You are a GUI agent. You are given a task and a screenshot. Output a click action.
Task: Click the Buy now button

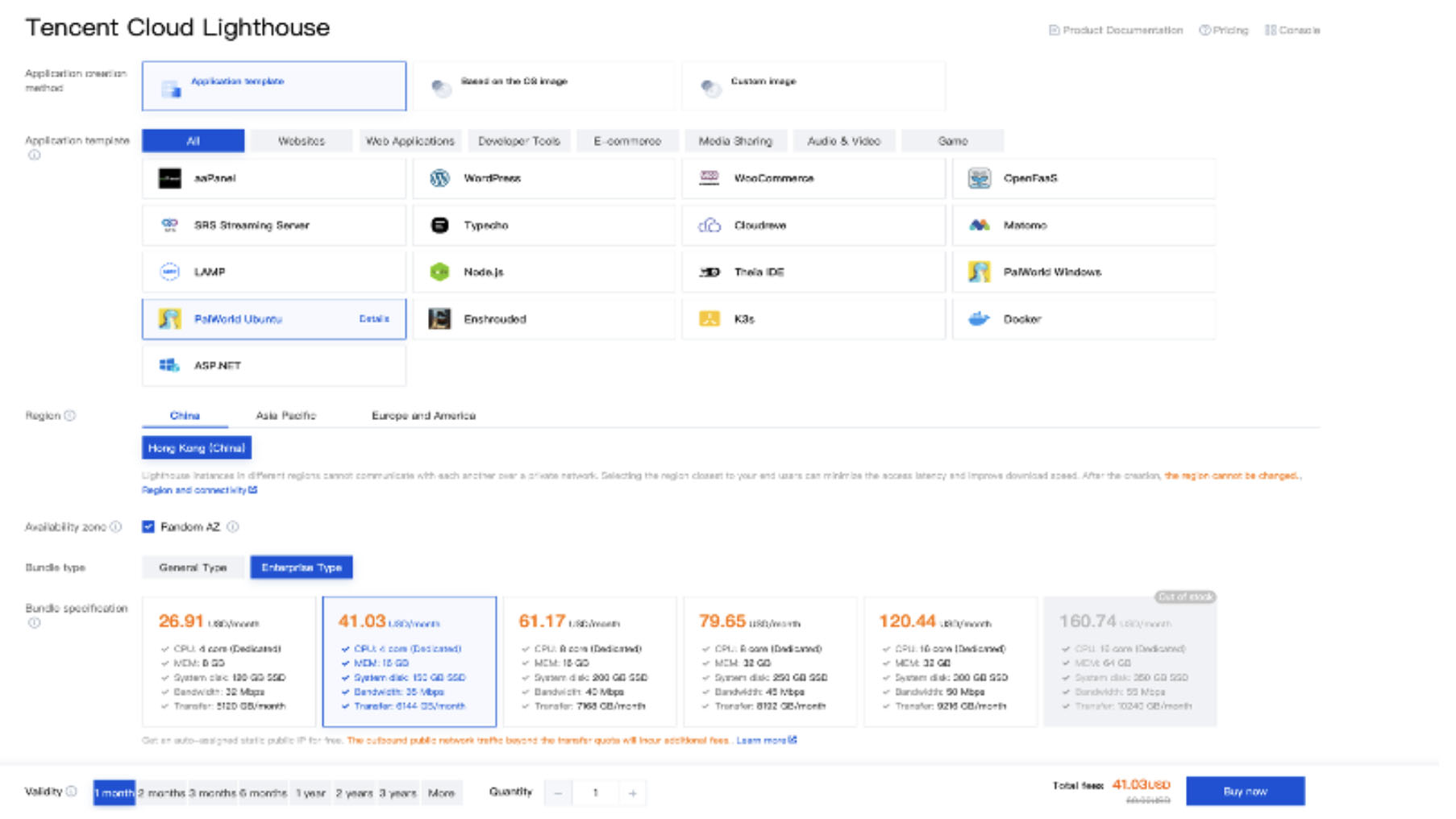1246,791
